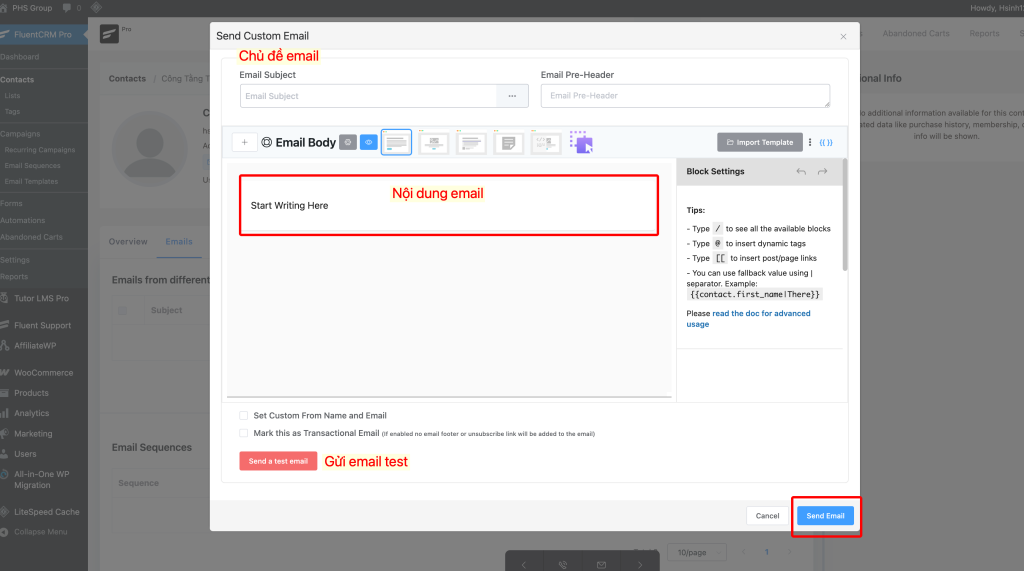
Task: Click the plus add block button
Action: [x=244, y=143]
